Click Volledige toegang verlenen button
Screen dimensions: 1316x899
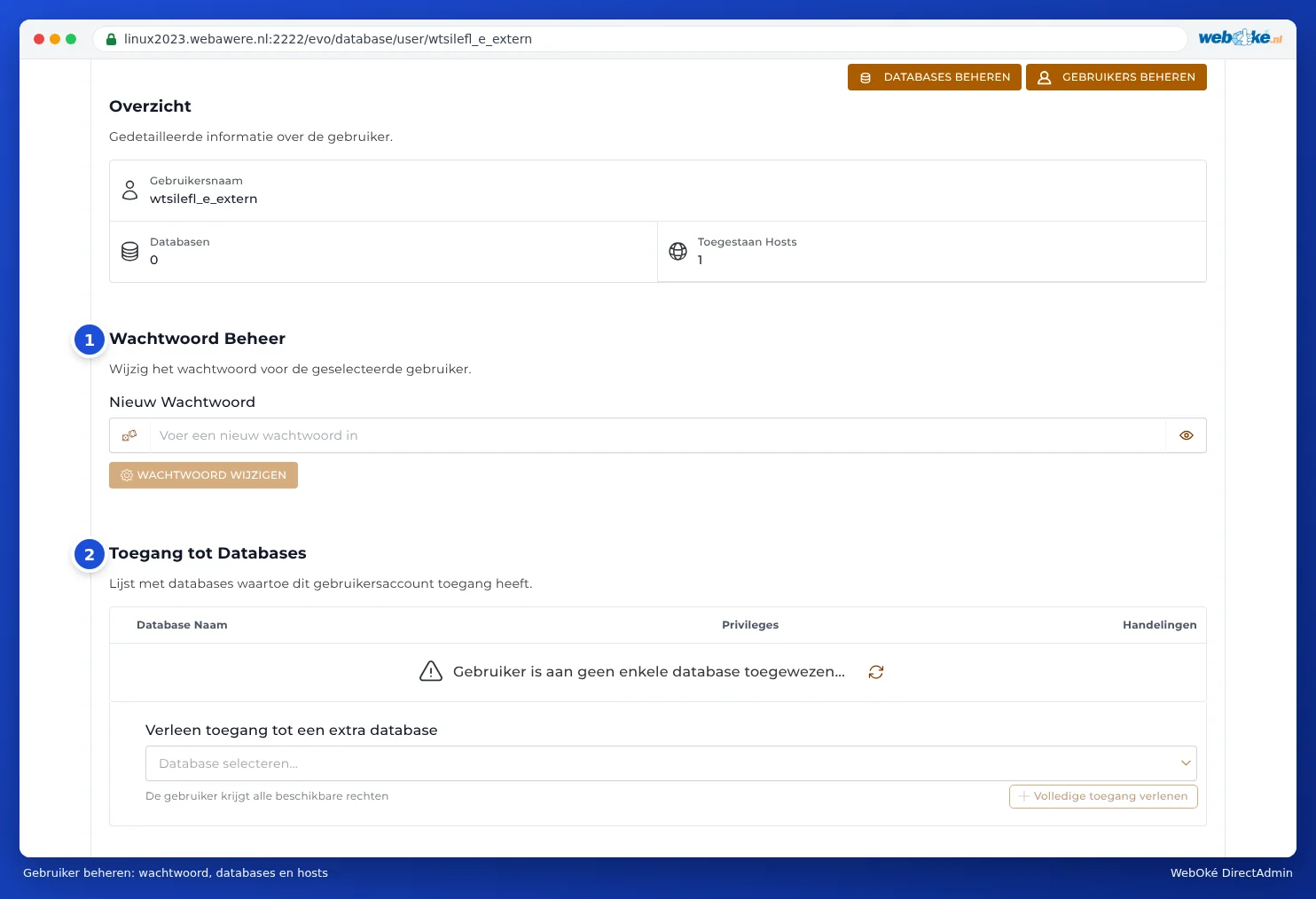click(x=1103, y=796)
